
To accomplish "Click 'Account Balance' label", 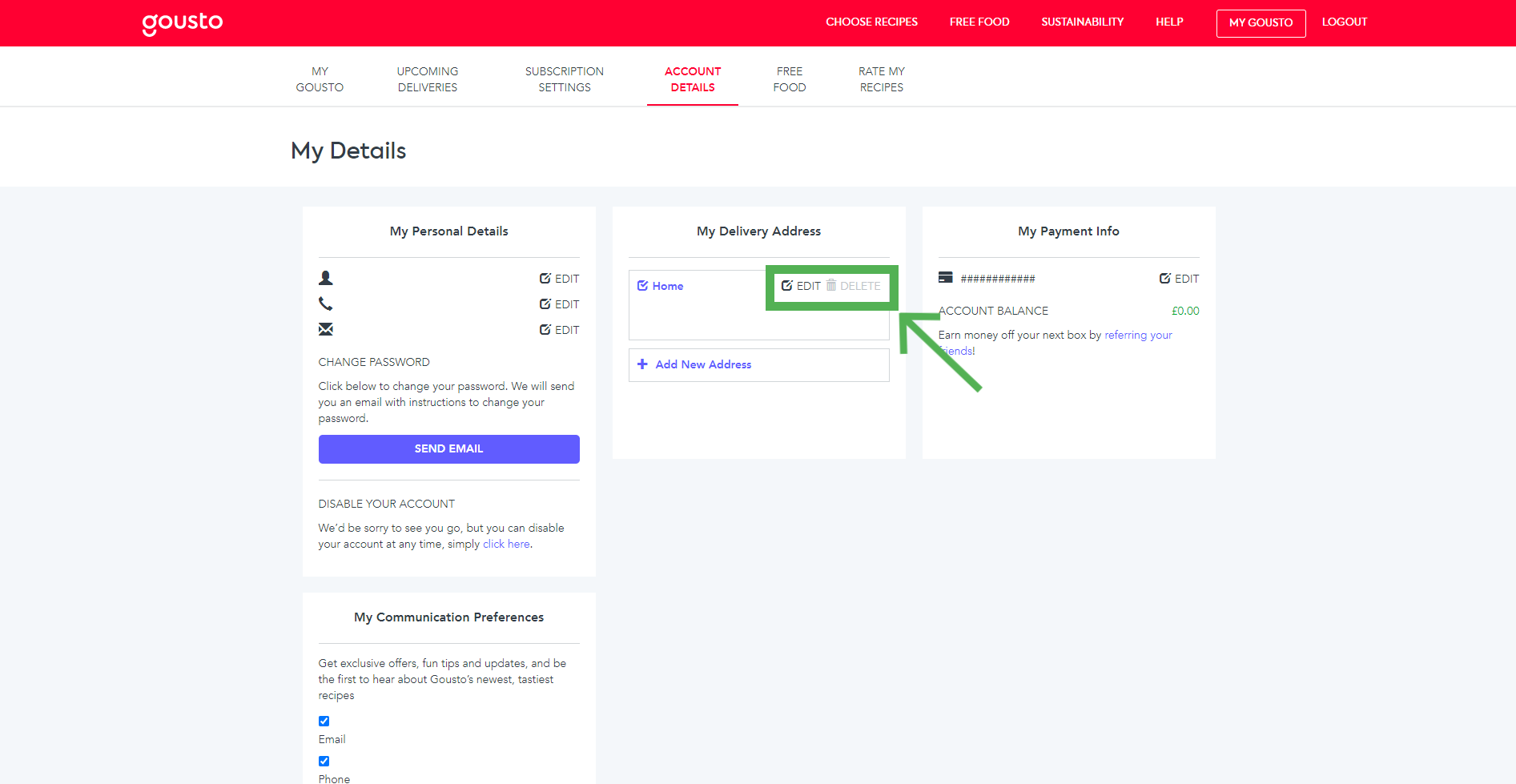I will coord(993,311).
